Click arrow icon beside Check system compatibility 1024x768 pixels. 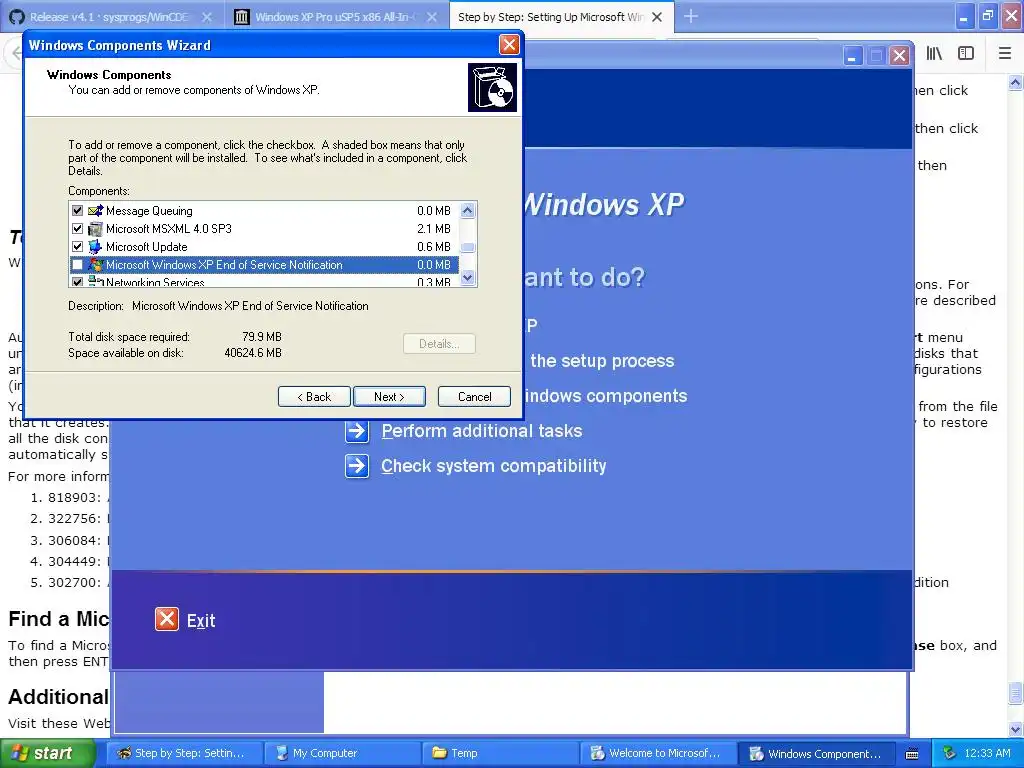tap(357, 466)
